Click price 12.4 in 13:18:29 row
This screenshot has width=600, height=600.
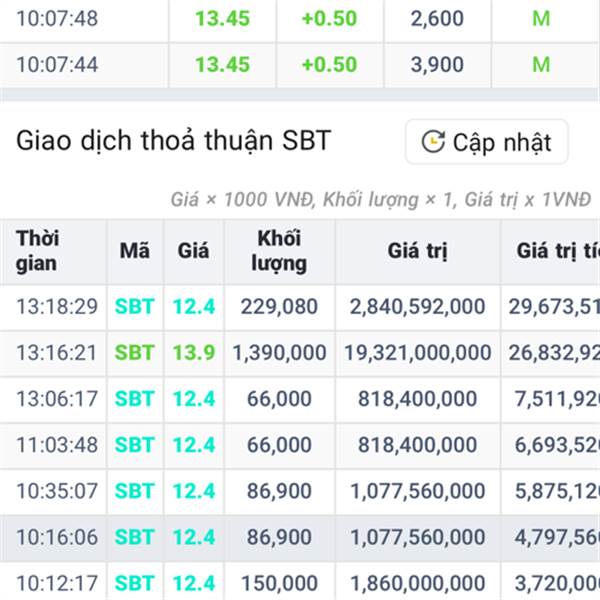(x=194, y=307)
